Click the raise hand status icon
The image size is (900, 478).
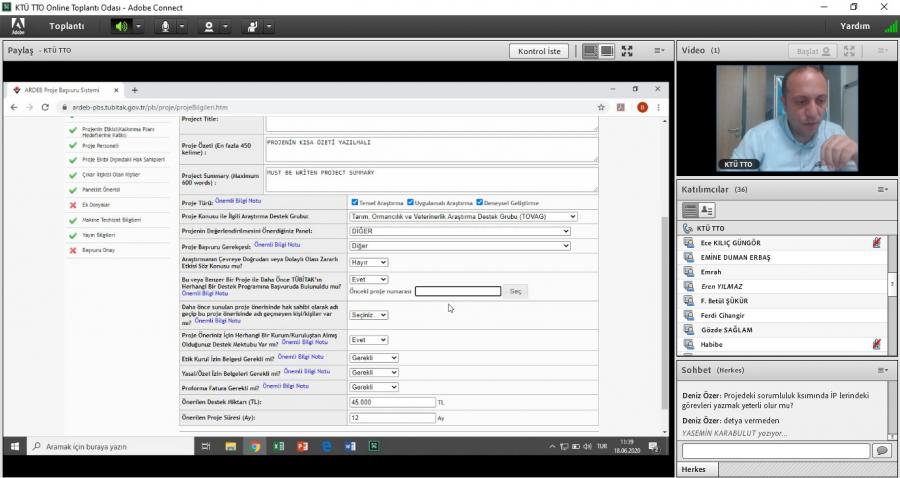tap(253, 26)
